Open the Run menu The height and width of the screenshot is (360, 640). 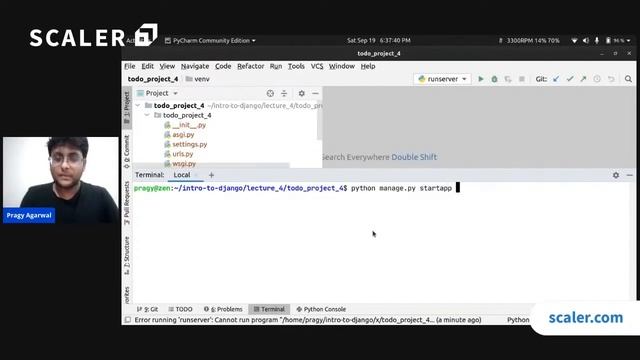click(276, 66)
